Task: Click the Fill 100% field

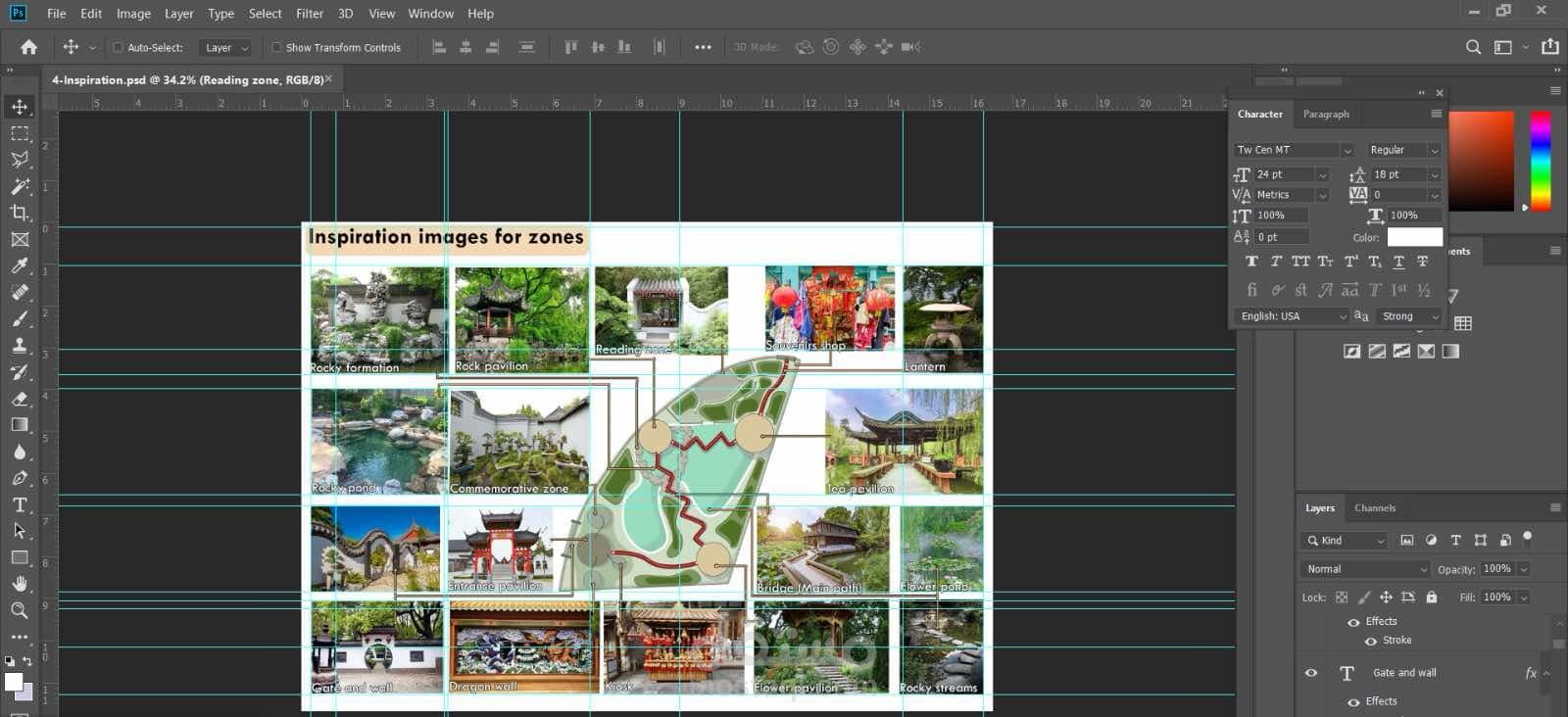Action: click(x=1496, y=597)
